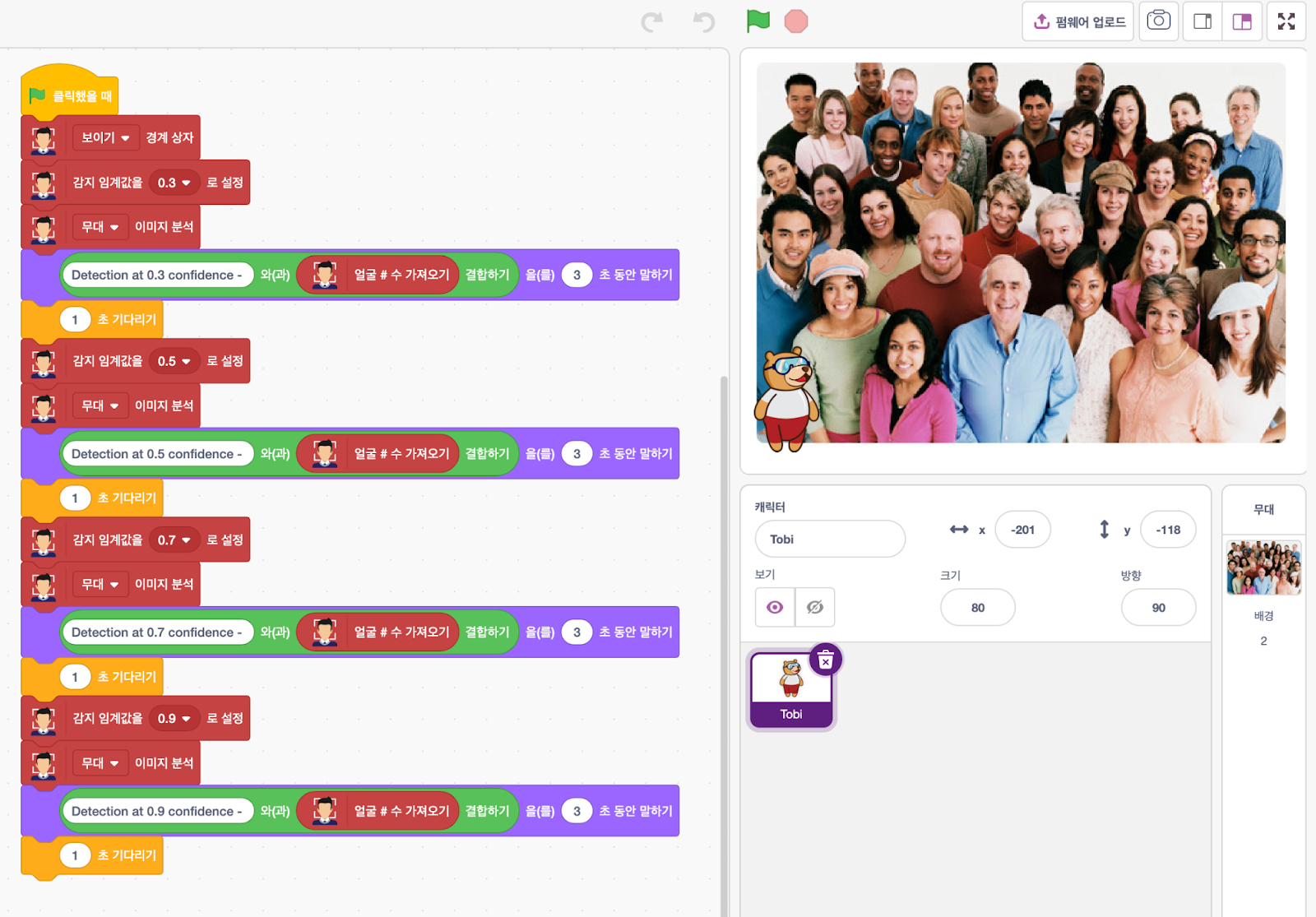Show the sprite with eye icon

pos(775,607)
